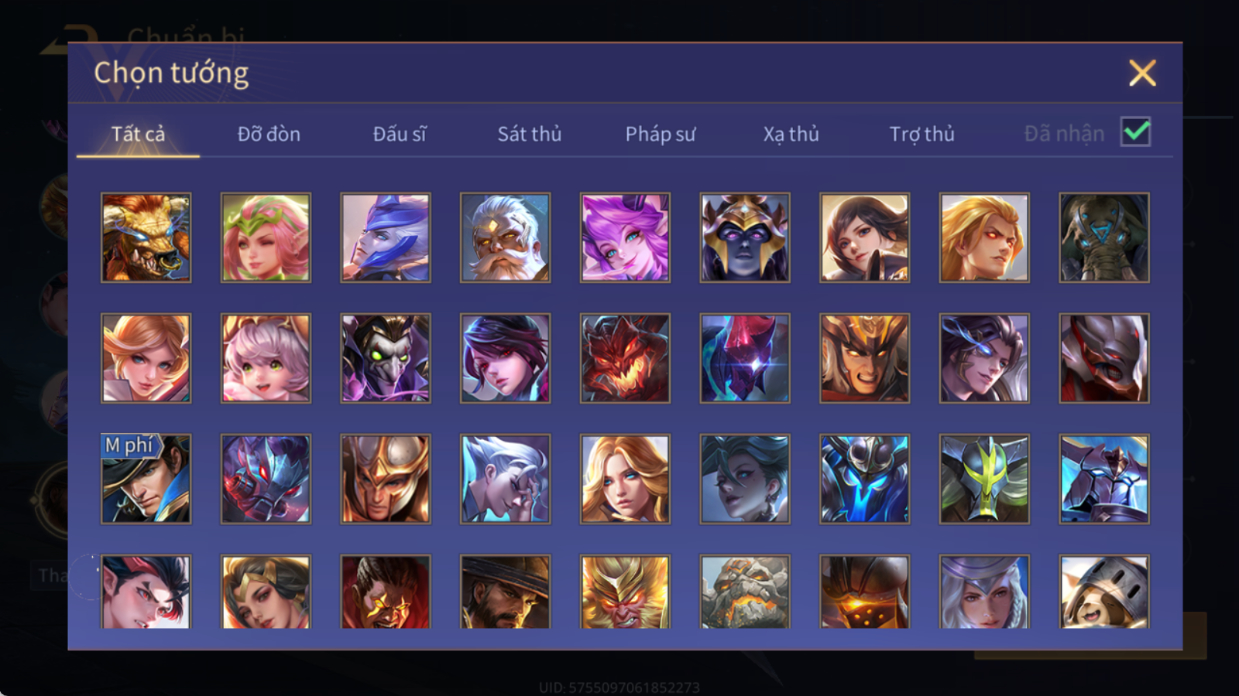Screen dimensions: 1239x696
Task: Pick the hero marked M phí
Action: (146, 479)
